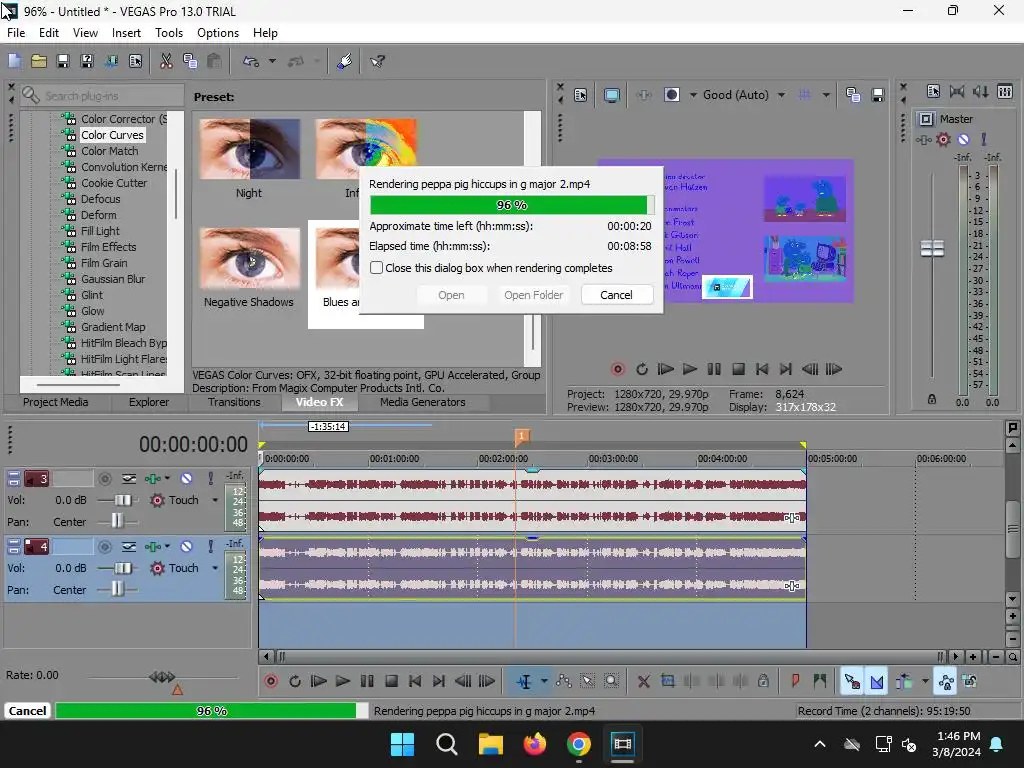Select the Zoom Edit magnifier tool
The width and height of the screenshot is (1024, 768).
click(x=611, y=681)
